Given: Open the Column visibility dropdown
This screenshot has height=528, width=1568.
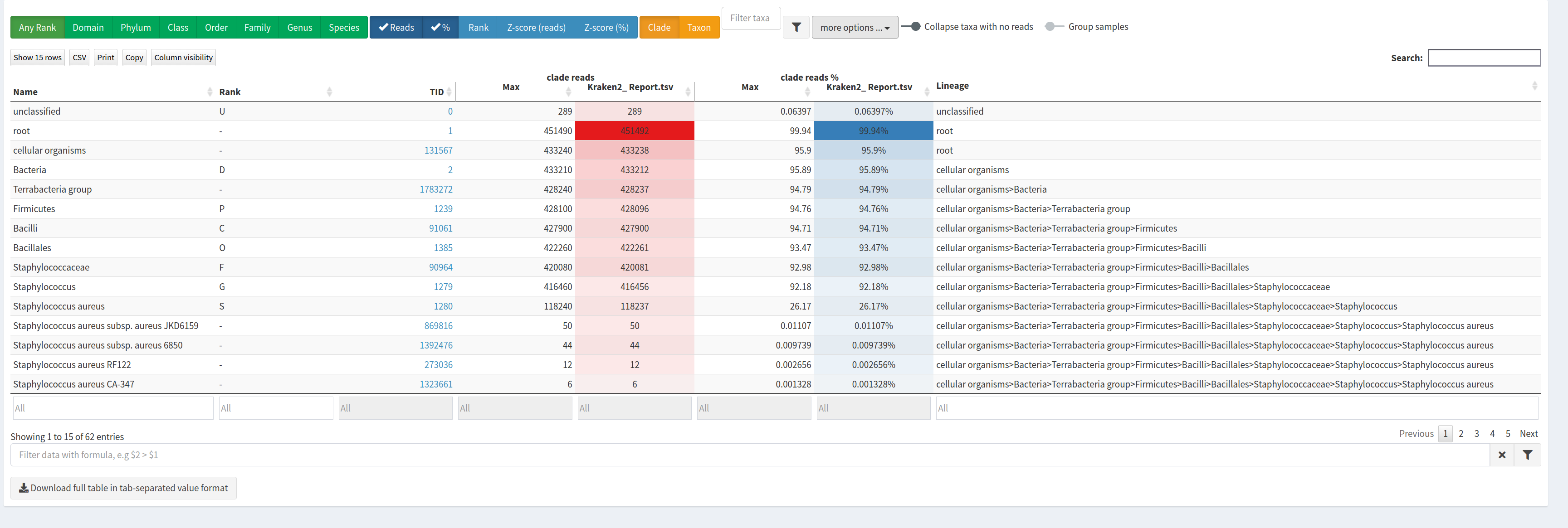Looking at the screenshot, I should (183, 58).
